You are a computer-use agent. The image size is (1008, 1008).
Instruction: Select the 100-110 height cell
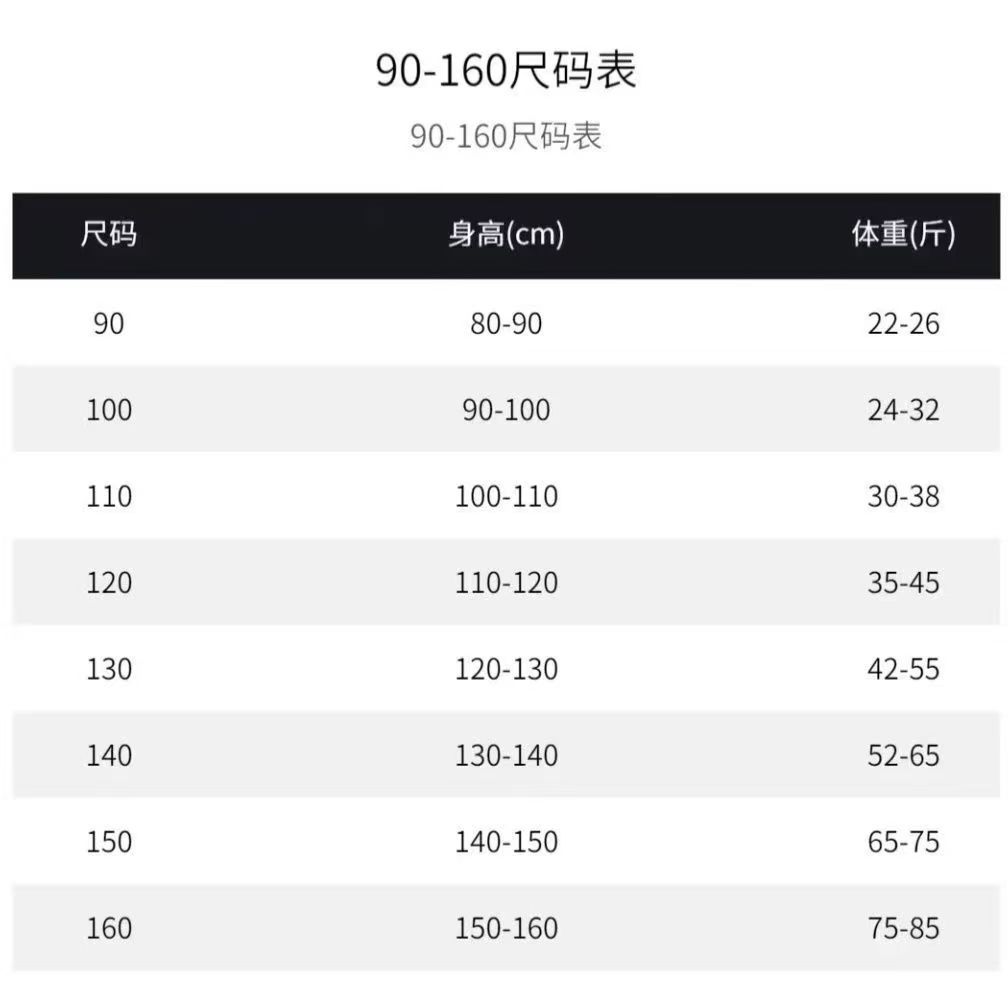coord(506,496)
